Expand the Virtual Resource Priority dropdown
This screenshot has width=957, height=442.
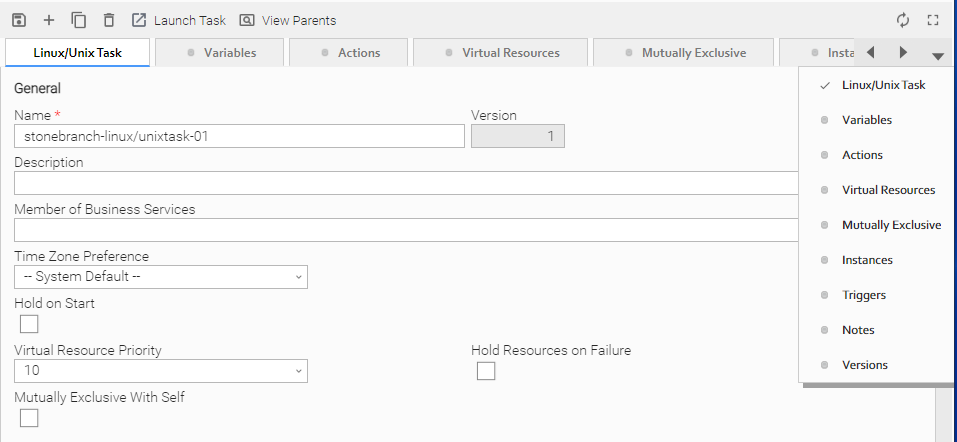click(161, 371)
